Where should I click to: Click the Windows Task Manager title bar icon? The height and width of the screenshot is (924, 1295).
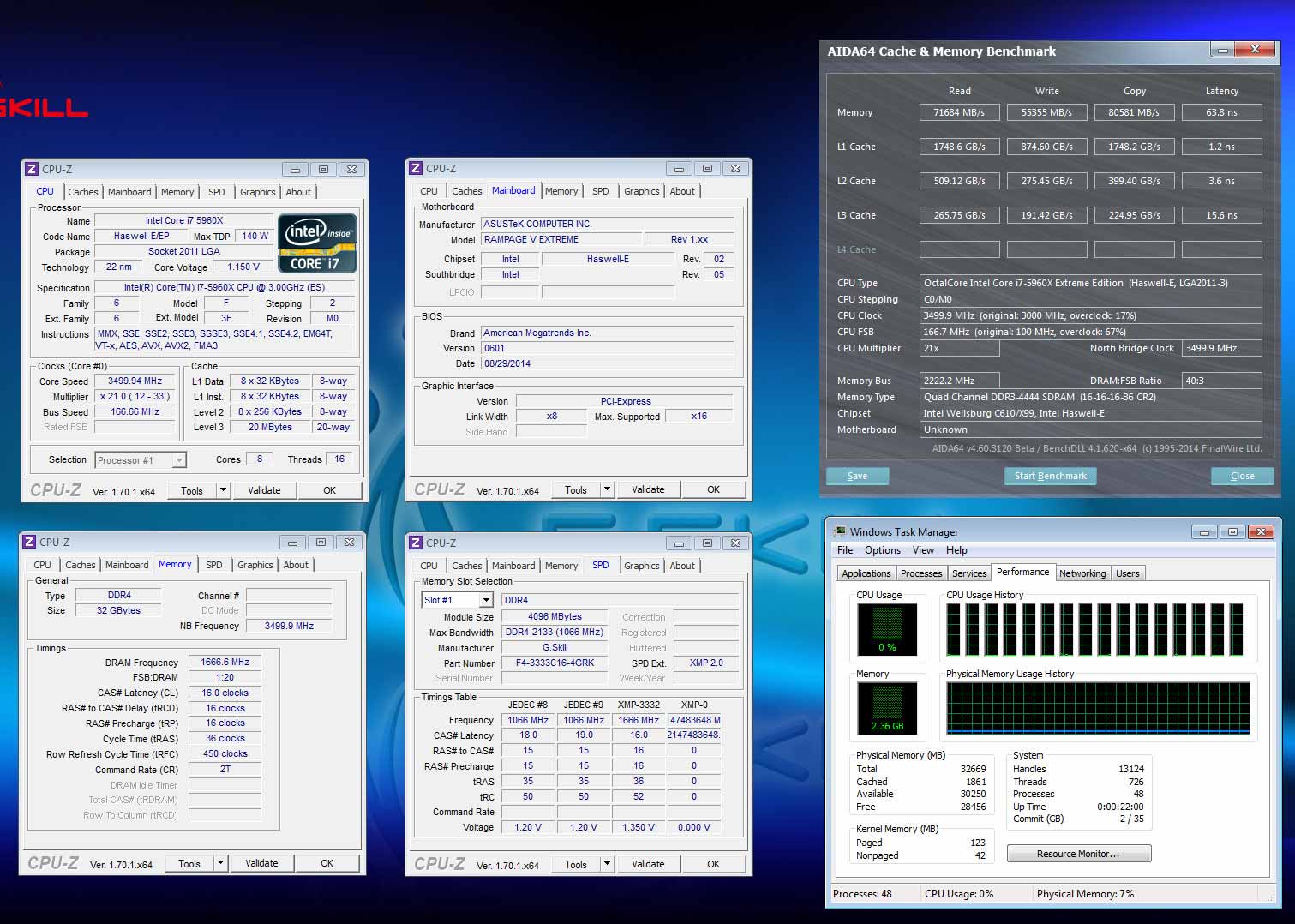(x=840, y=532)
